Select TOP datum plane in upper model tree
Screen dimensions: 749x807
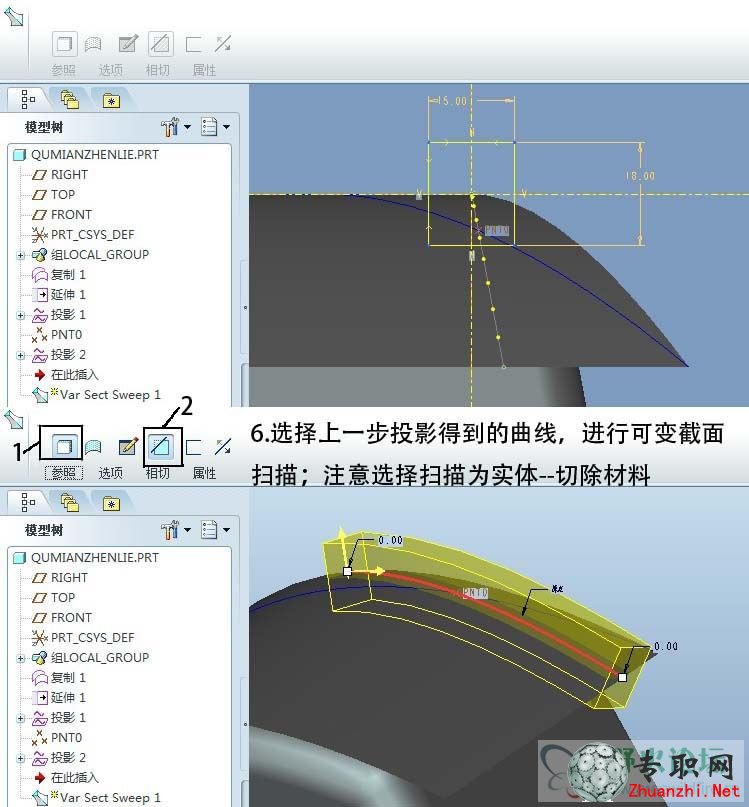tap(54, 195)
